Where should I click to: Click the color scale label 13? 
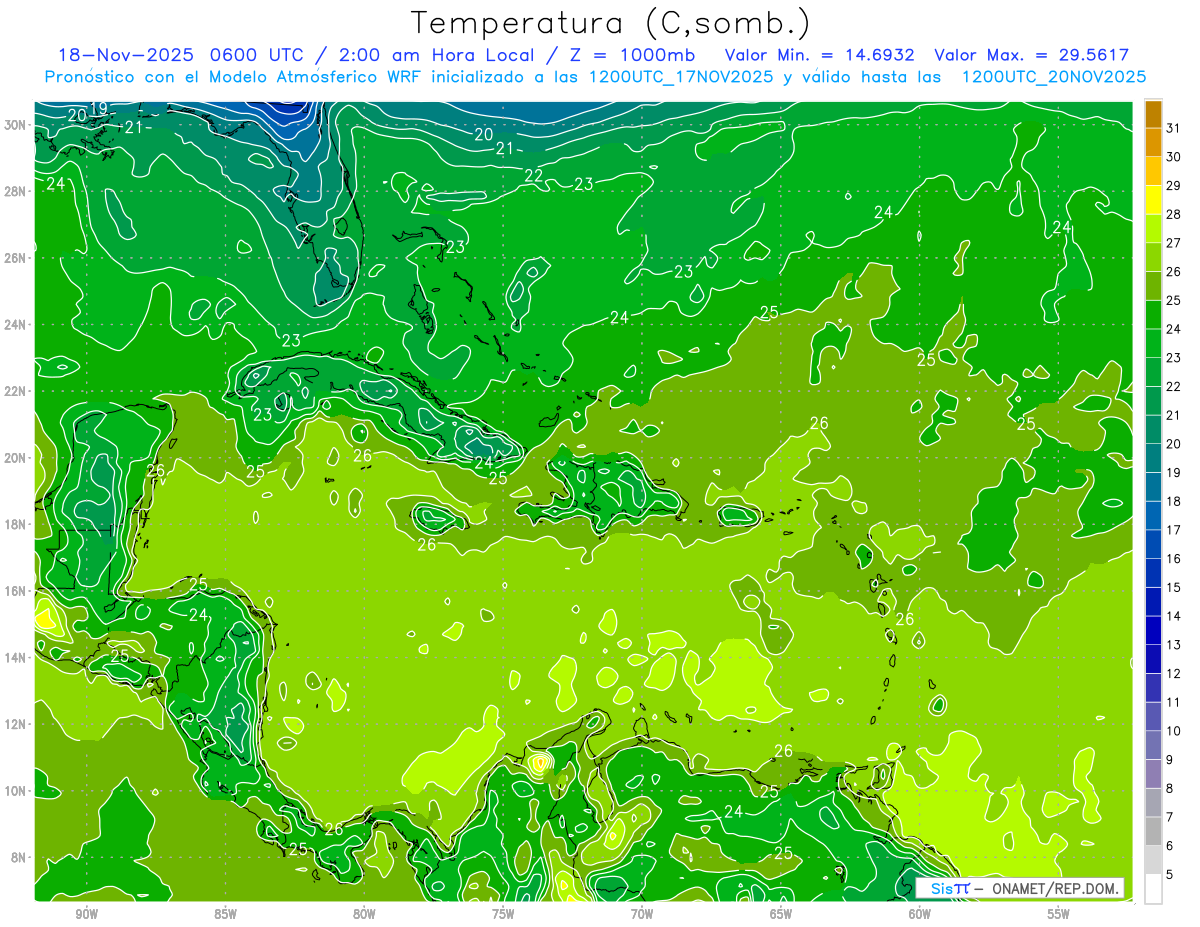point(1173,645)
